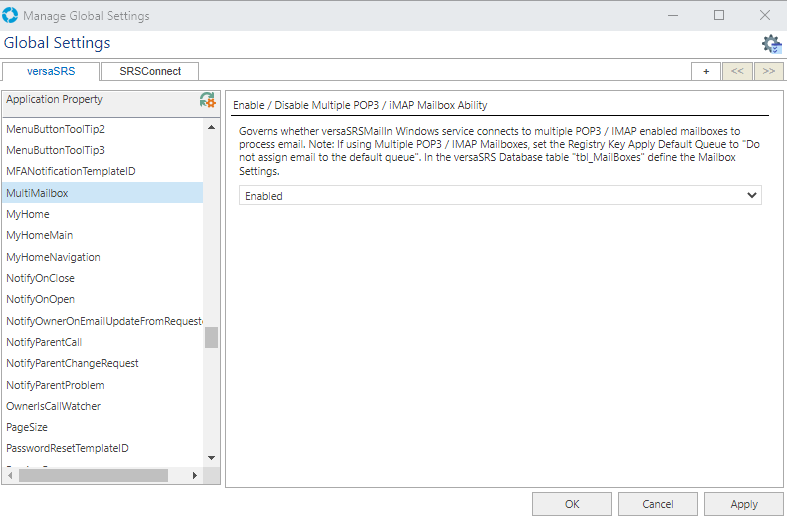Select MFANotificationTemplateID property
787x521 pixels.
[102, 171]
